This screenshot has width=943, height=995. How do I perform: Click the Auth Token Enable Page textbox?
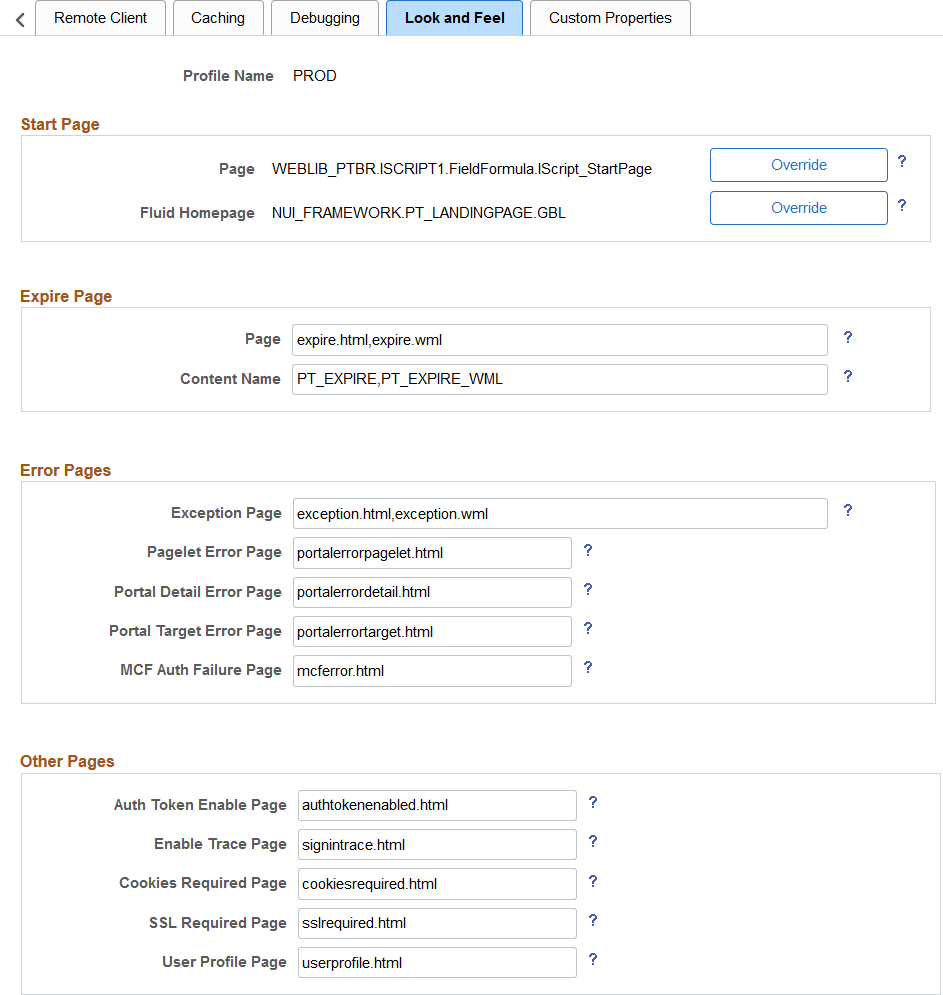[438, 805]
